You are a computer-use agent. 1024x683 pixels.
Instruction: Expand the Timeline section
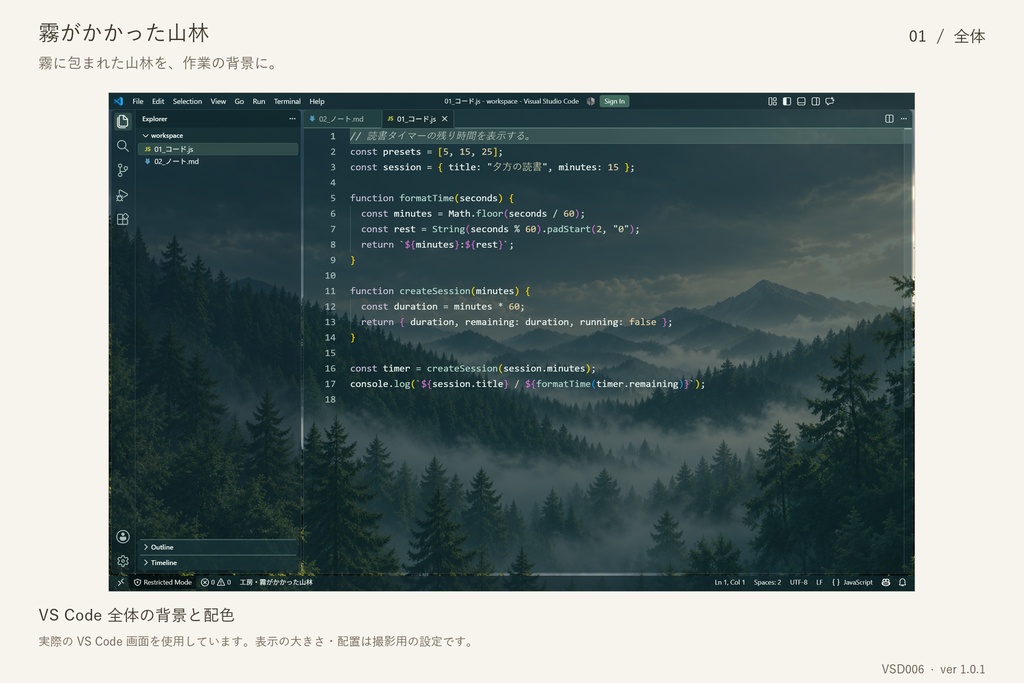[218, 563]
